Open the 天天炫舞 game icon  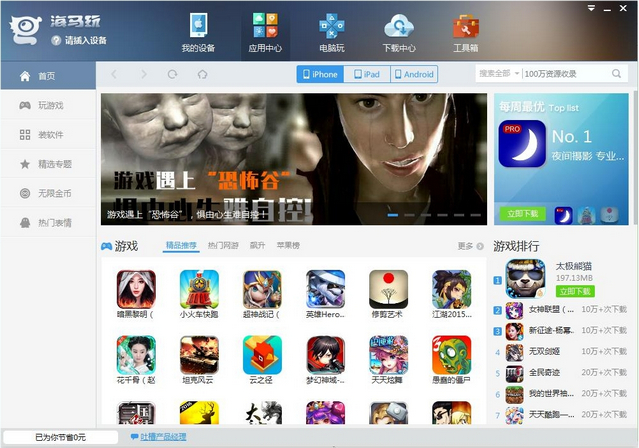(x=388, y=355)
